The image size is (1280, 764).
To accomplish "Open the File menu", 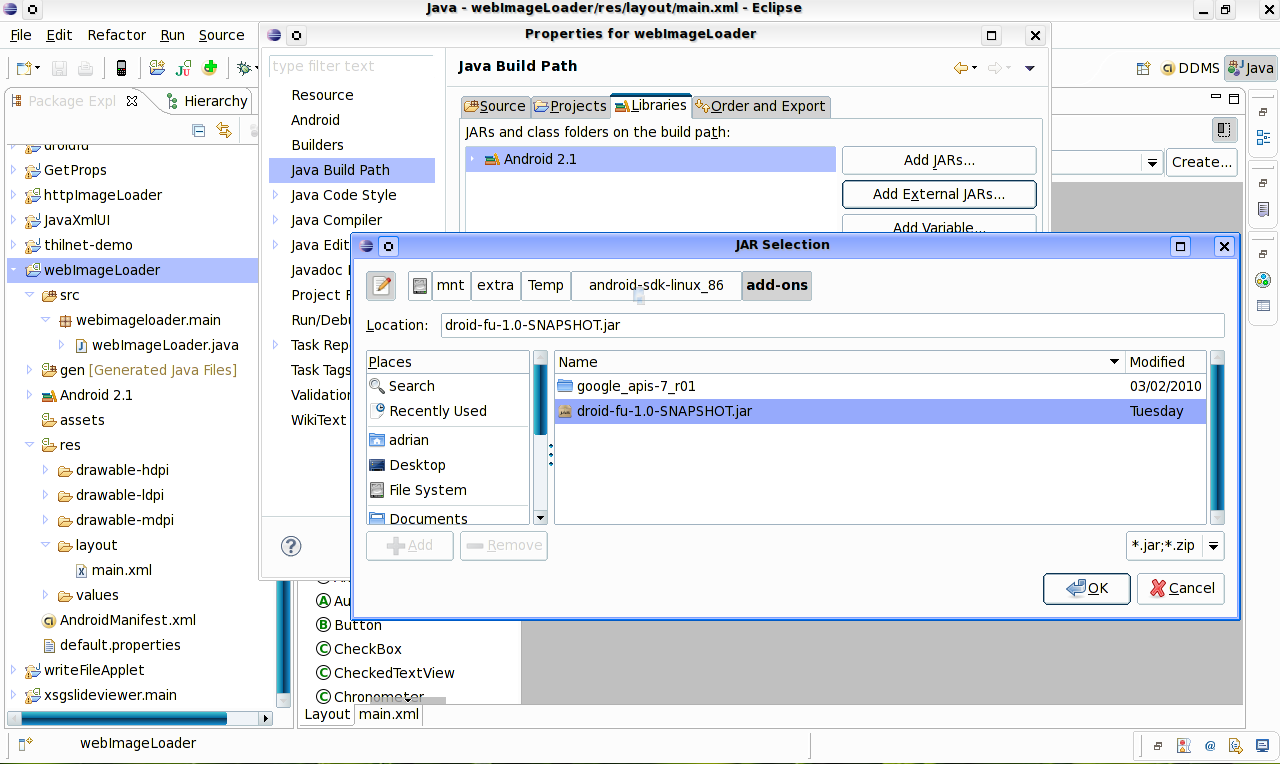I will pos(21,35).
